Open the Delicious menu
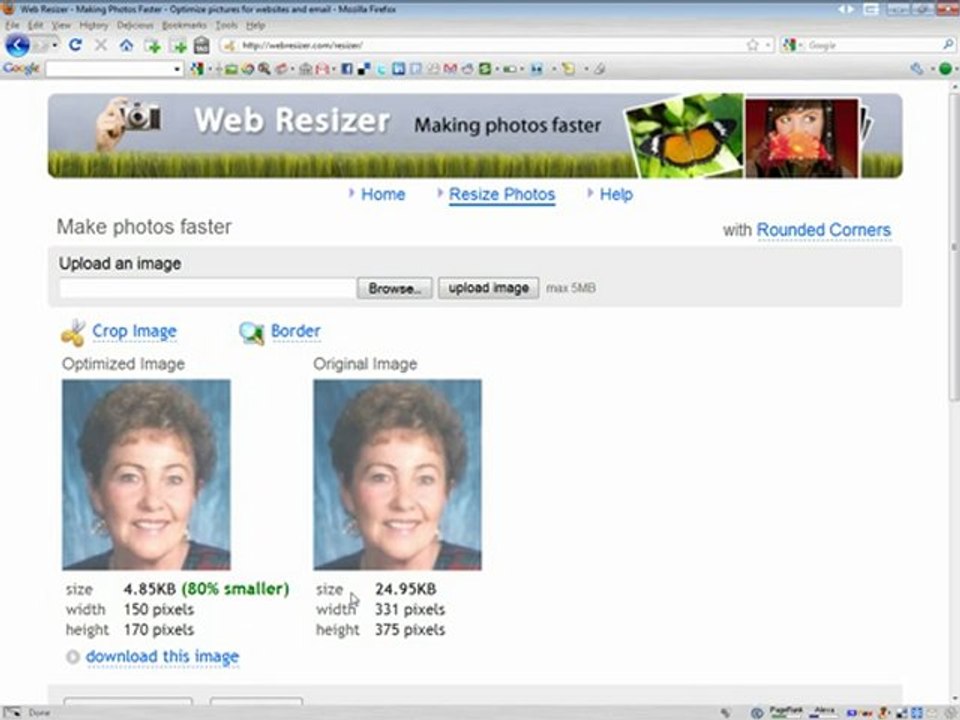The image size is (960, 720). [135, 25]
